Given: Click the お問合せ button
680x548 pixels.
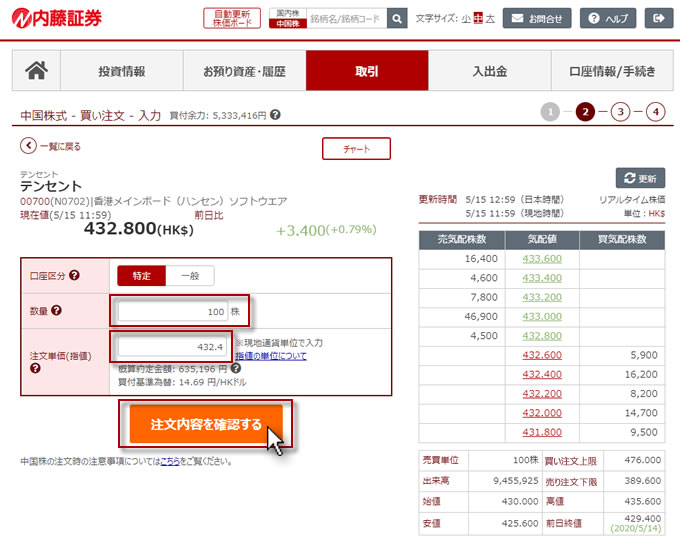Looking at the screenshot, I should (x=537, y=18).
